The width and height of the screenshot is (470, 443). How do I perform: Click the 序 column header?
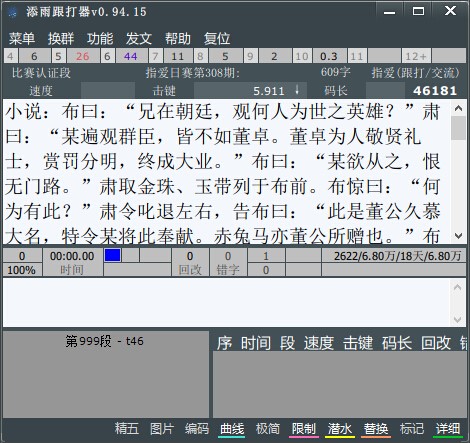[224, 343]
